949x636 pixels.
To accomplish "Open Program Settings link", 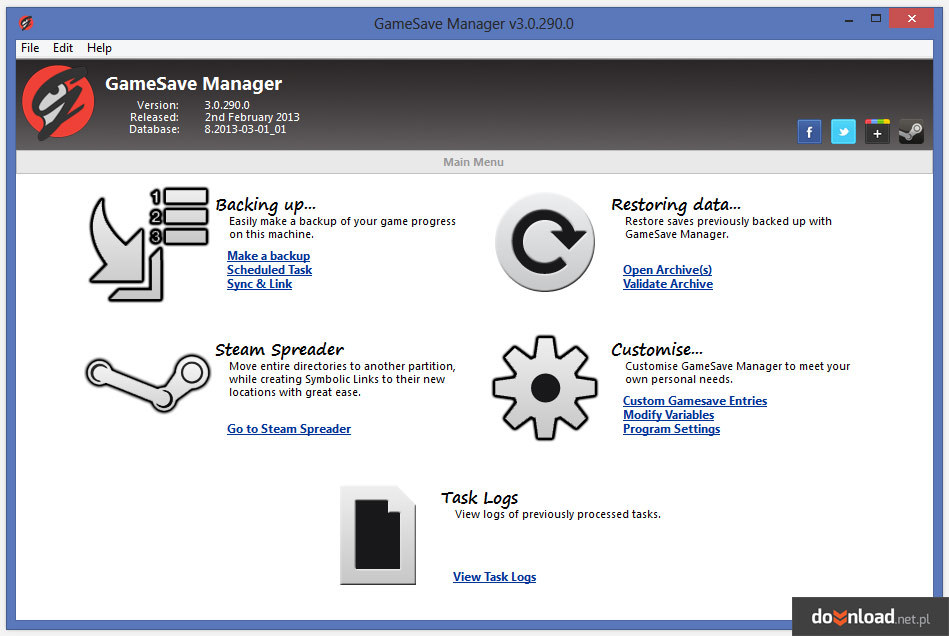I will click(672, 428).
